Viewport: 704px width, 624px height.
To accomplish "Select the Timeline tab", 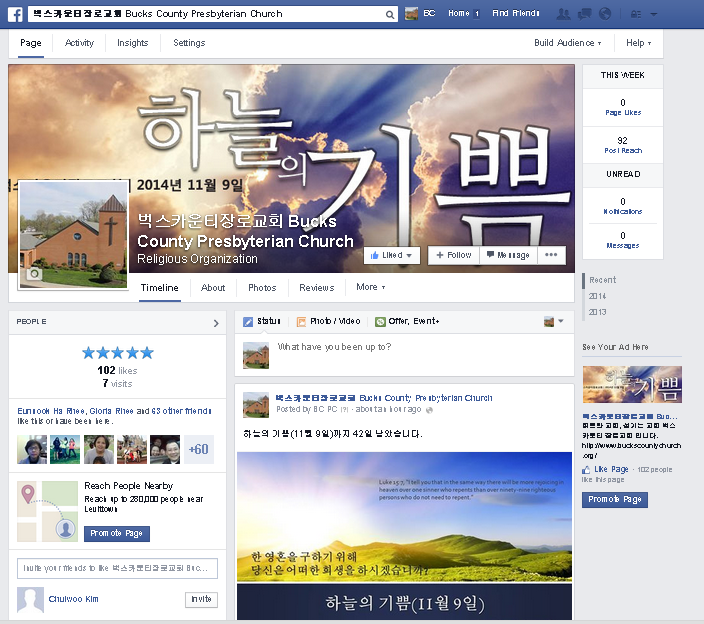I will pyautogui.click(x=160, y=288).
